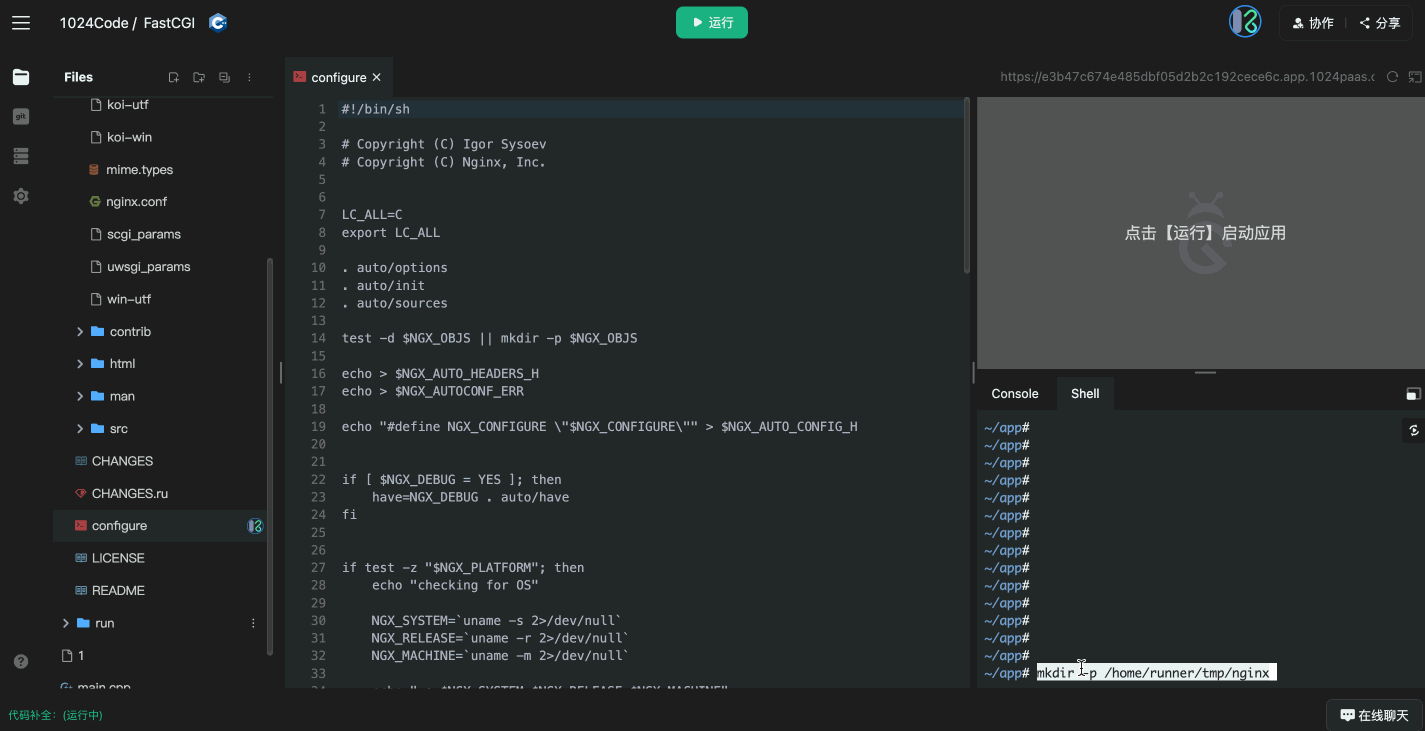Click the 协作 collaborate button
1425x731 pixels.
1312,23
